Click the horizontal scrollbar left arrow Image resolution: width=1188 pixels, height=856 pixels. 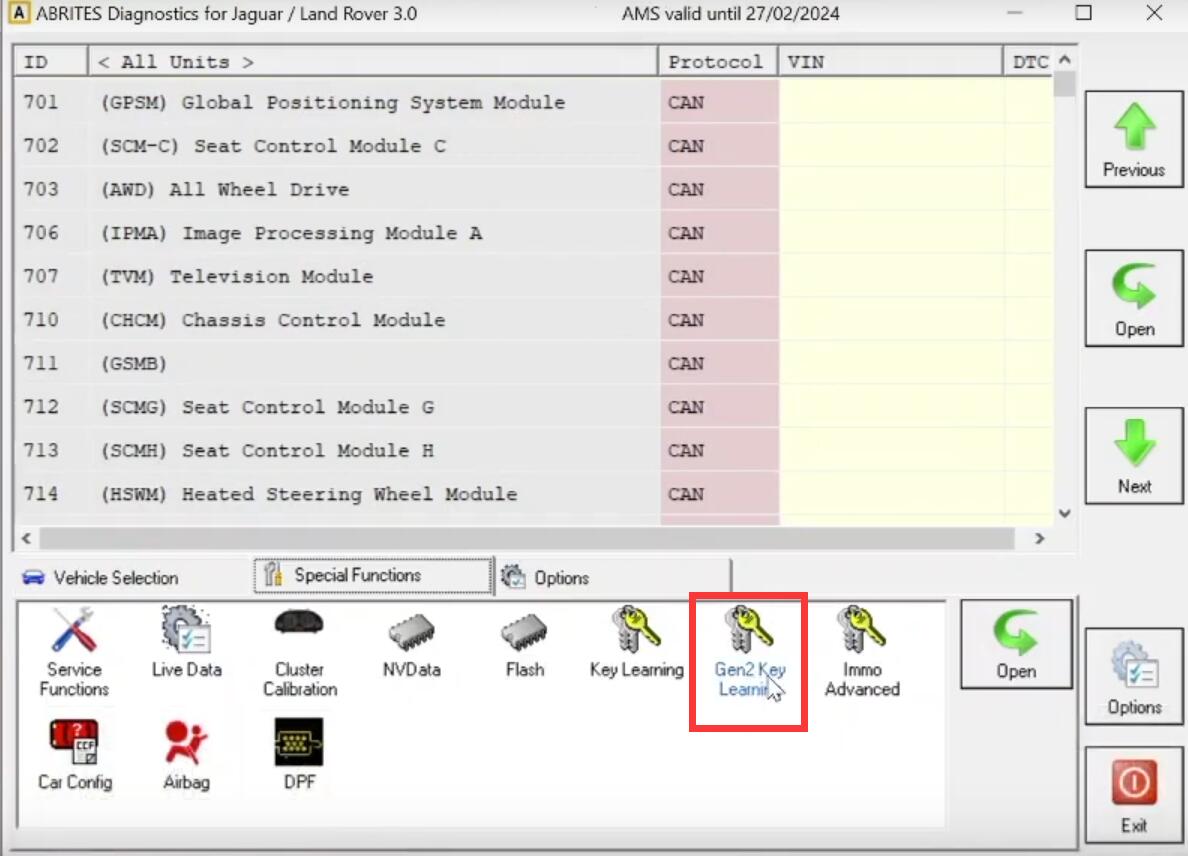point(27,539)
